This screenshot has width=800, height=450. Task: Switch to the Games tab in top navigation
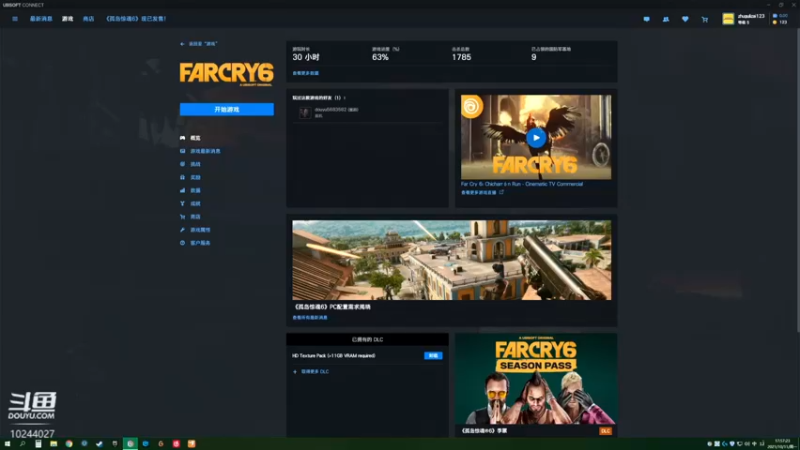click(67, 19)
